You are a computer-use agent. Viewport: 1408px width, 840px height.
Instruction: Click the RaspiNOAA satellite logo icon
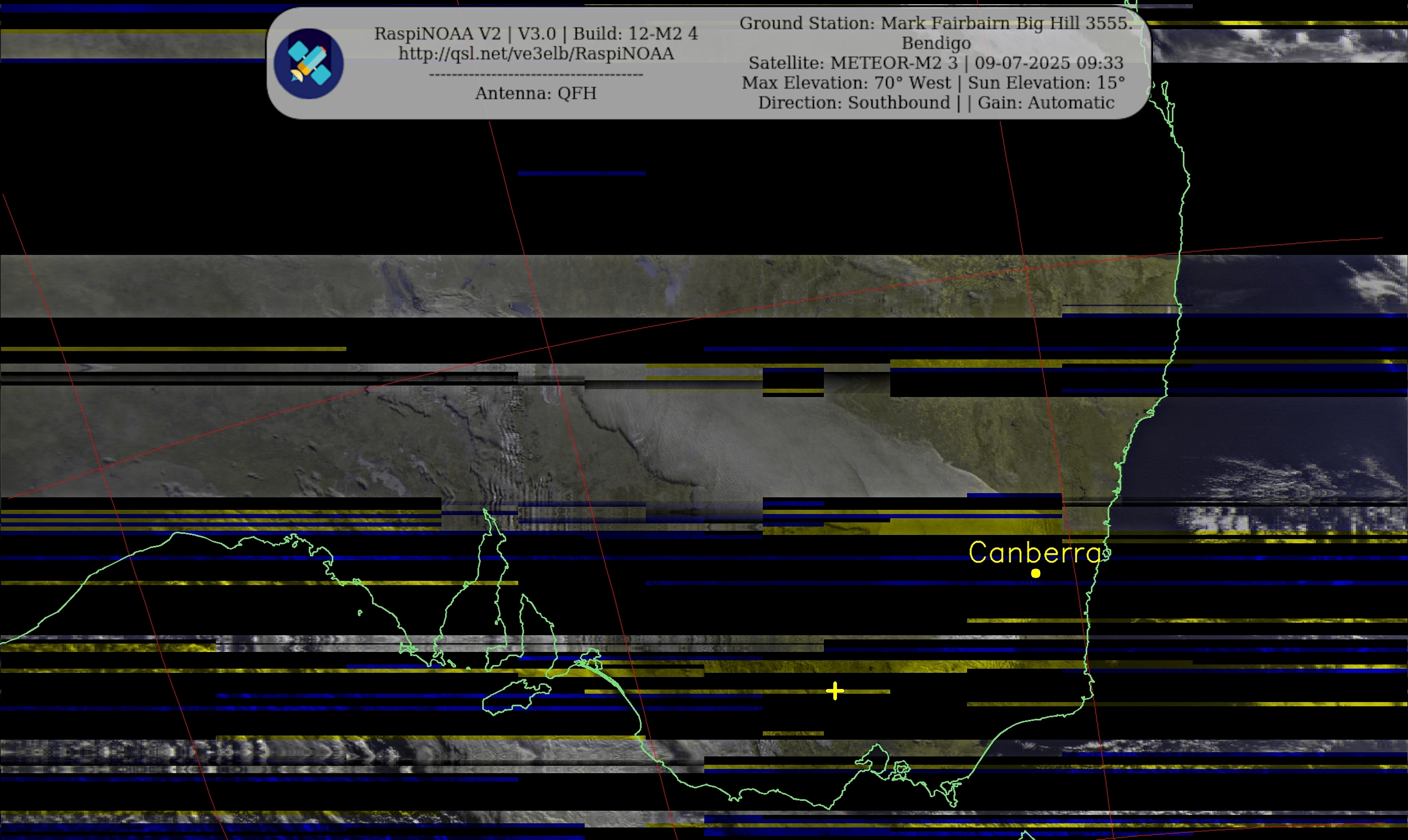pos(308,63)
